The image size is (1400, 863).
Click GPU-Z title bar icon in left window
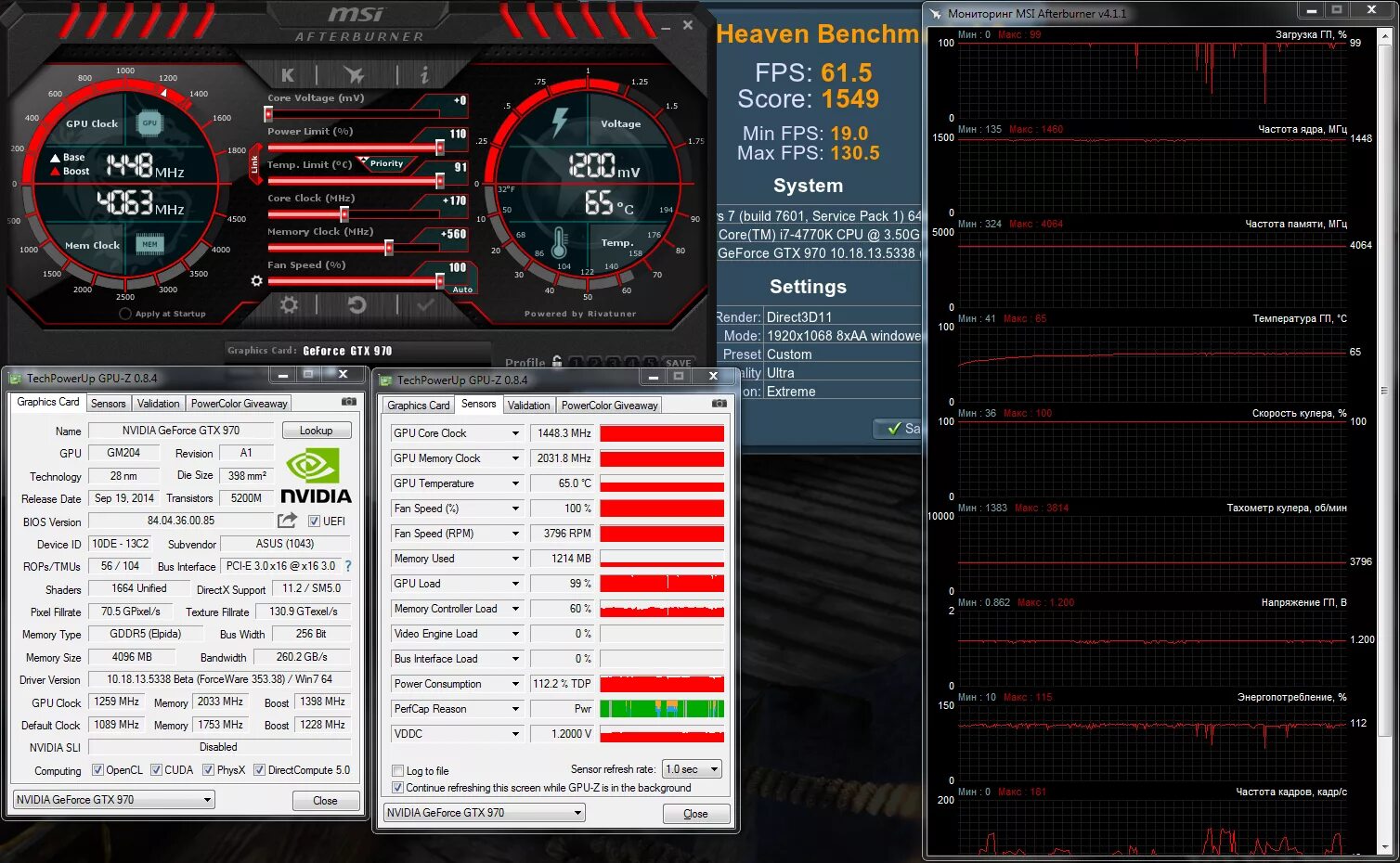[x=15, y=378]
